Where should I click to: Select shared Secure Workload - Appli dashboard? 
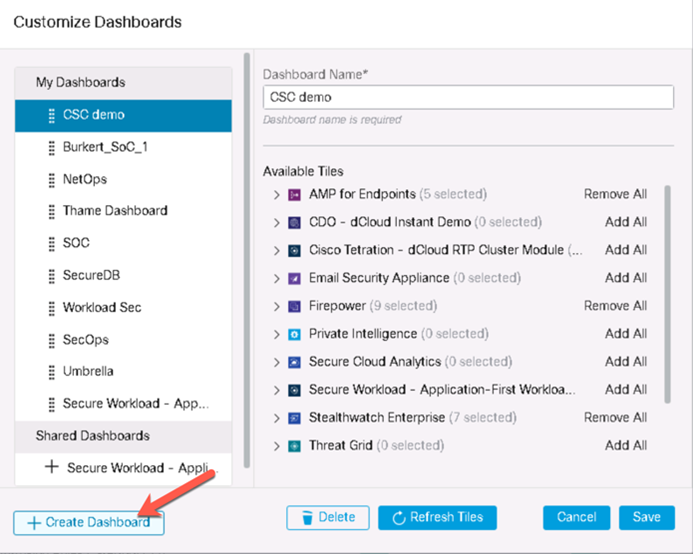tap(123, 468)
